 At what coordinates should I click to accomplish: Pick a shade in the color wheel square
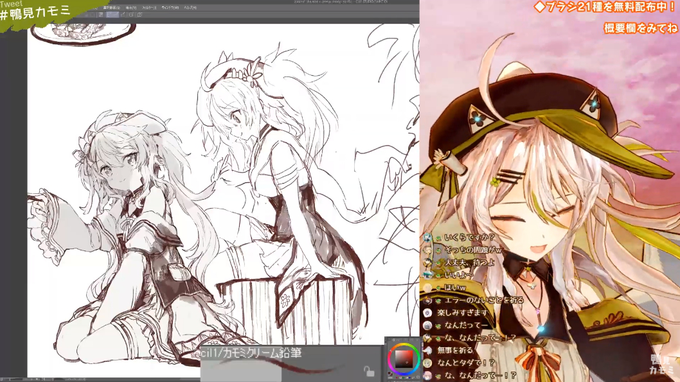pos(404,359)
